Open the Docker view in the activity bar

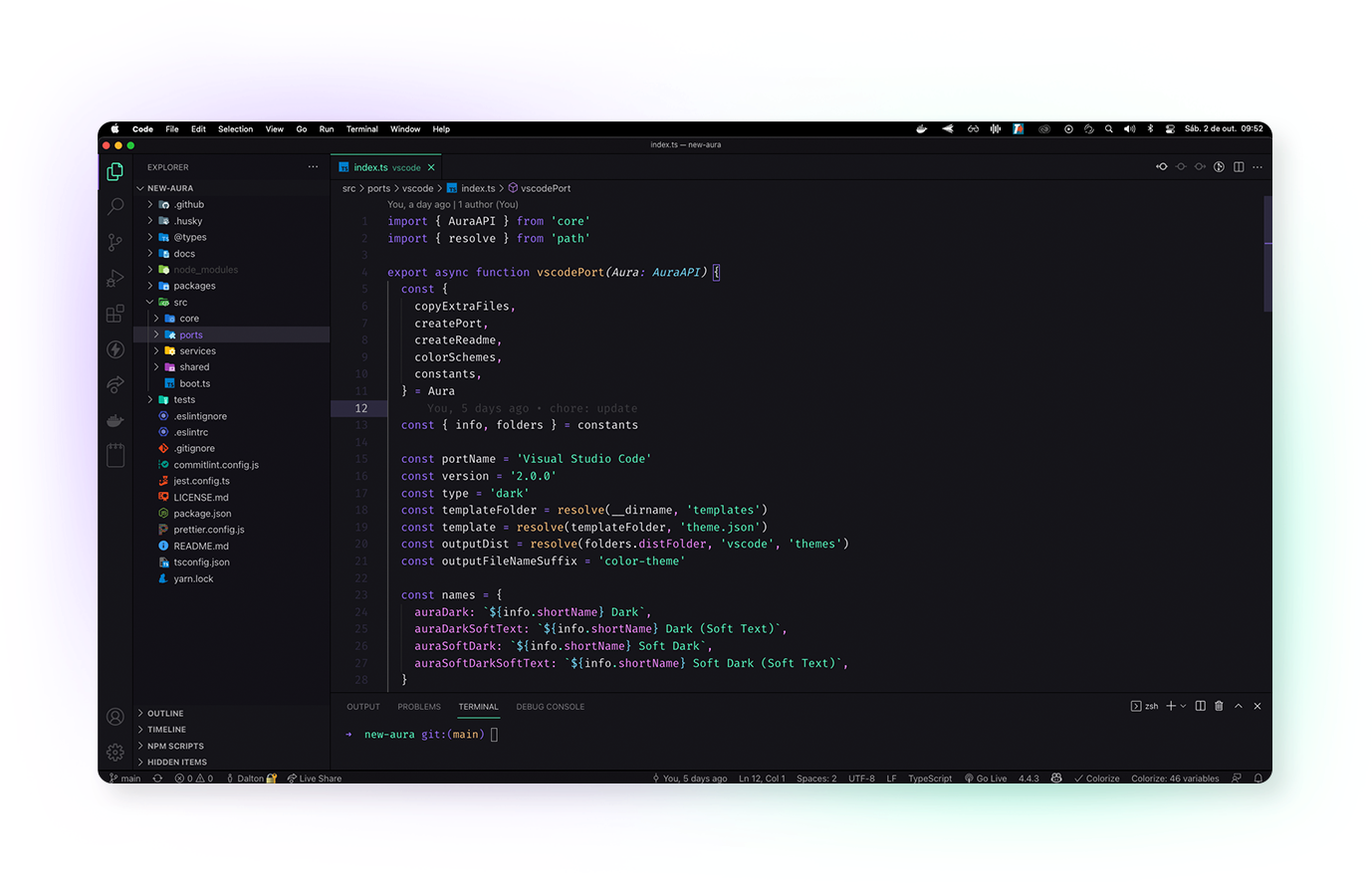click(115, 420)
